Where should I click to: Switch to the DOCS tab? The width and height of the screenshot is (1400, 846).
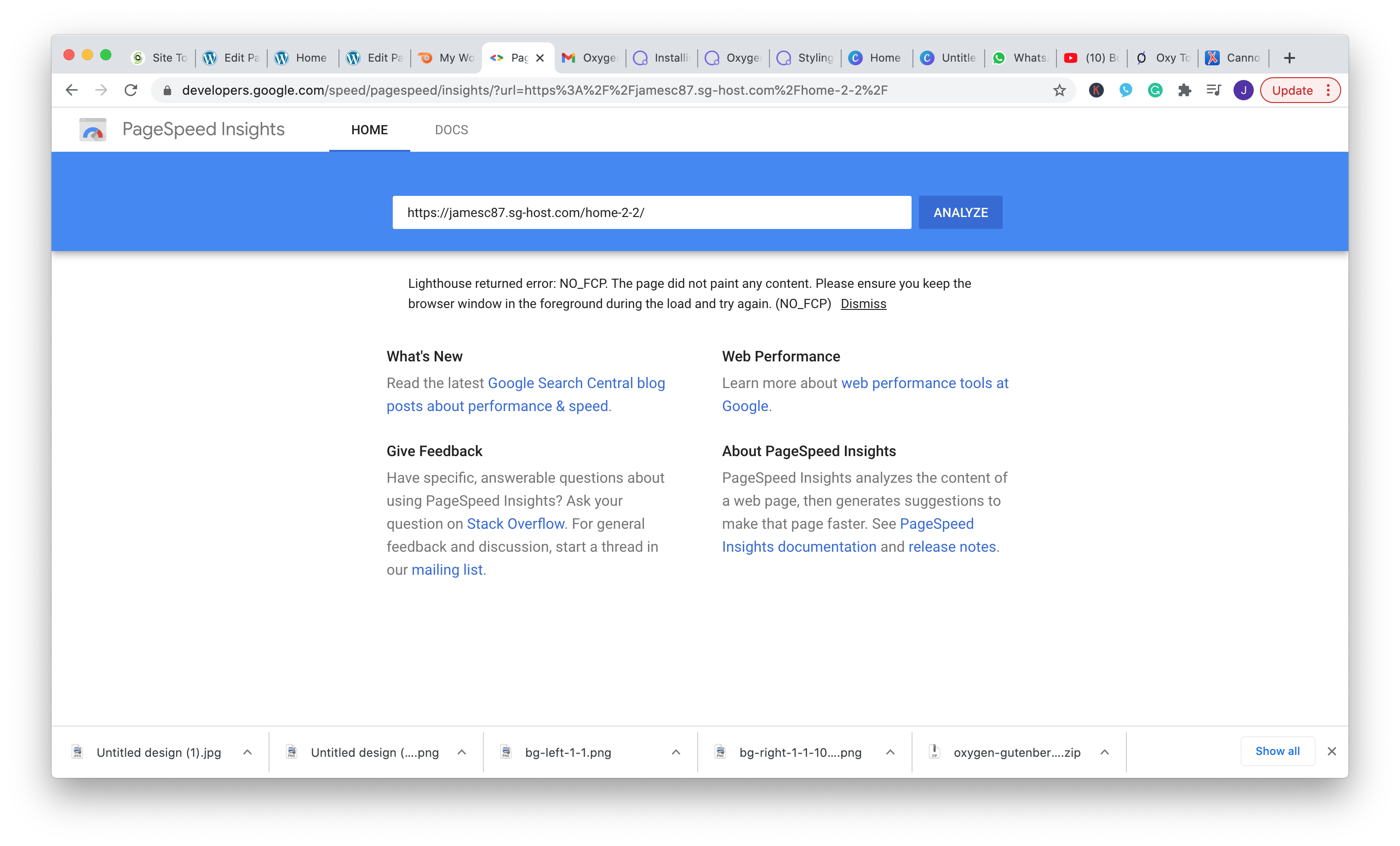[451, 130]
